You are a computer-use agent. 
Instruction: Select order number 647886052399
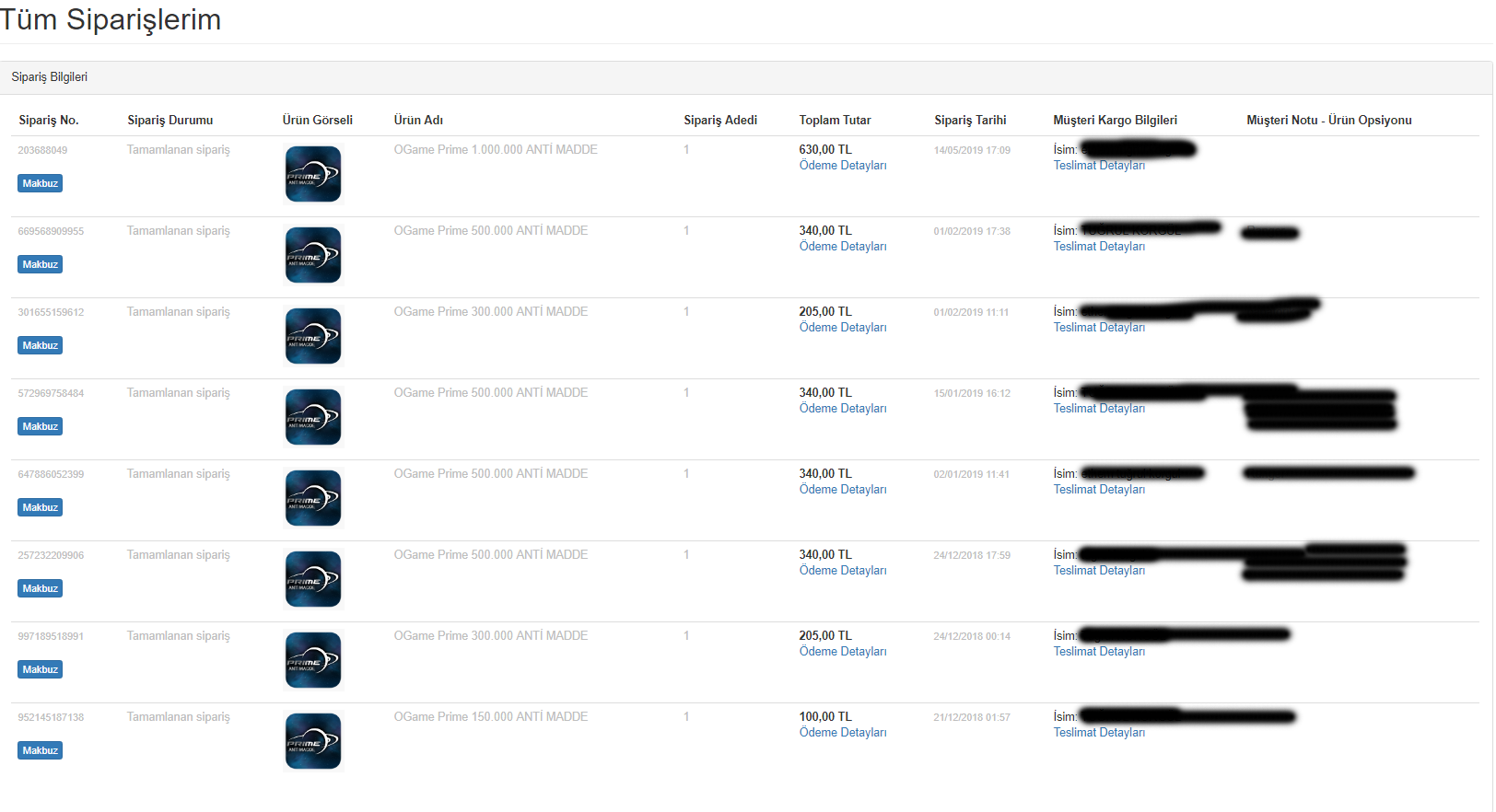(x=51, y=474)
